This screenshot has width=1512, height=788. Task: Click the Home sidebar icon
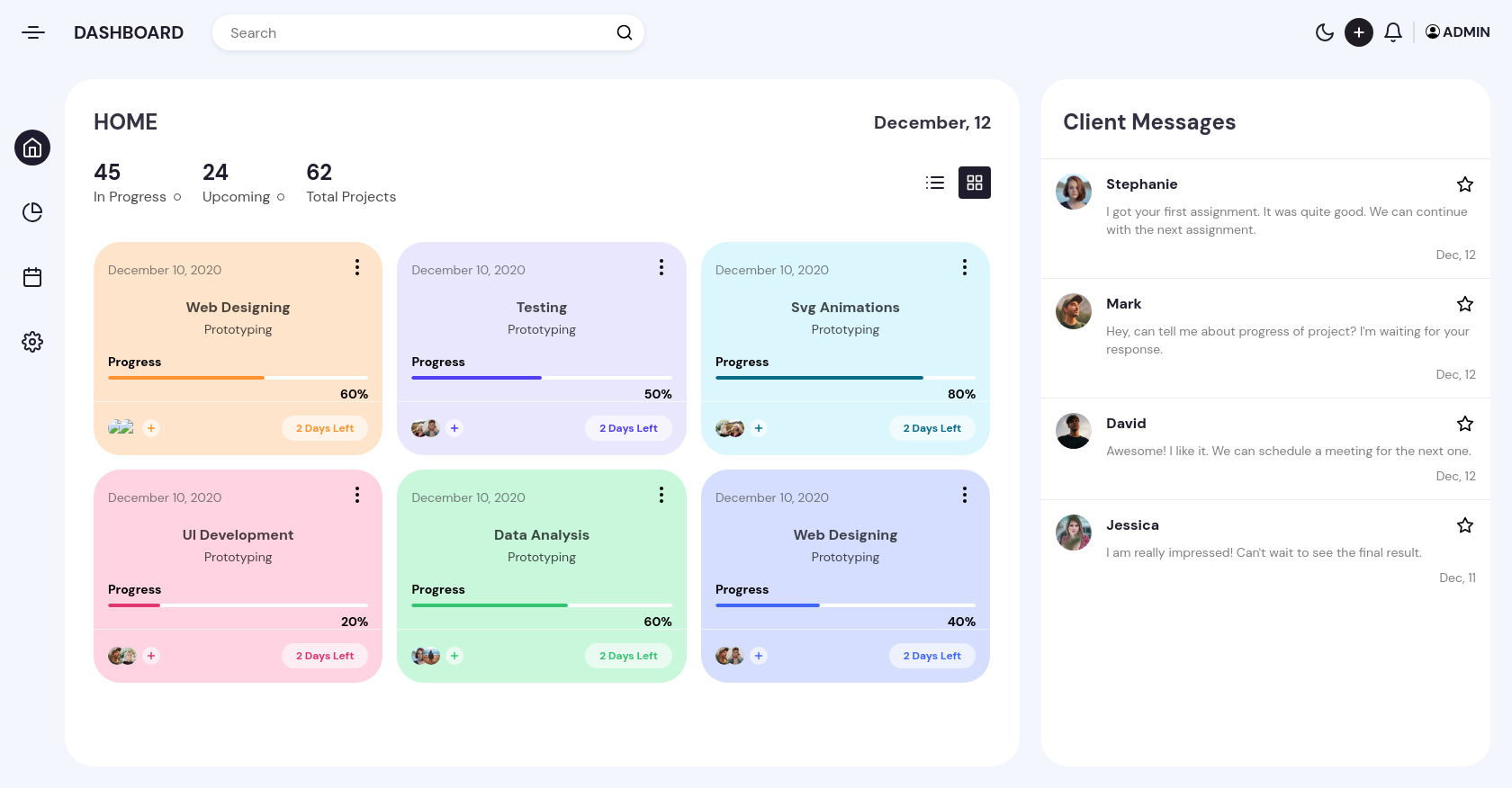click(32, 148)
